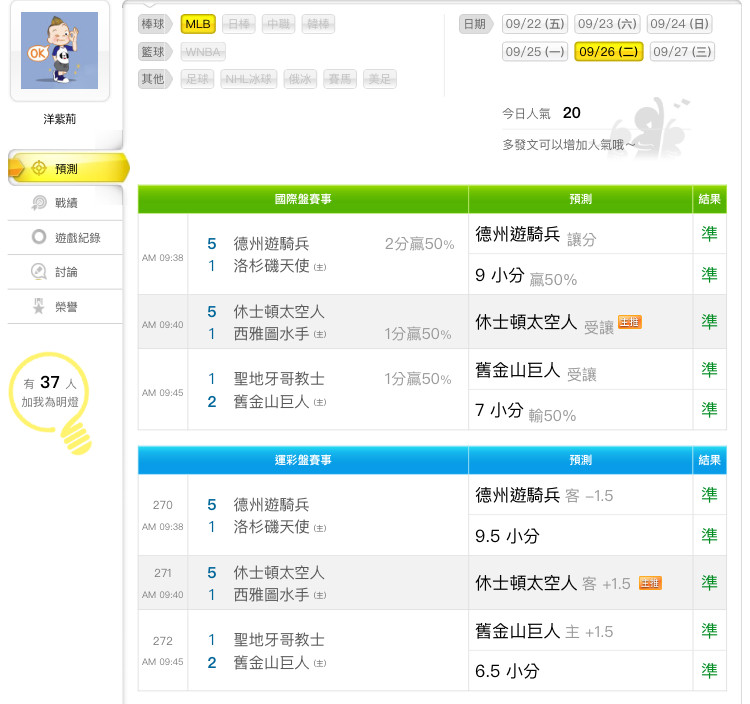Open the 戰績 sidebar item

pos(66,203)
